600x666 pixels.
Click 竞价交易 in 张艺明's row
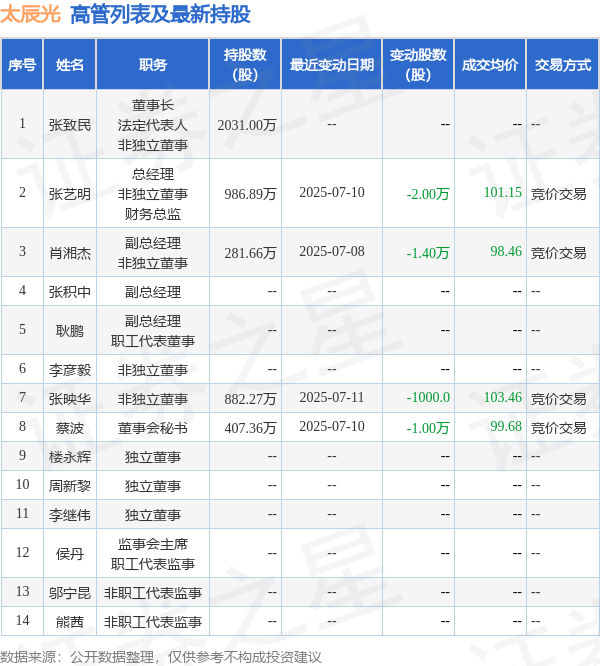point(558,194)
